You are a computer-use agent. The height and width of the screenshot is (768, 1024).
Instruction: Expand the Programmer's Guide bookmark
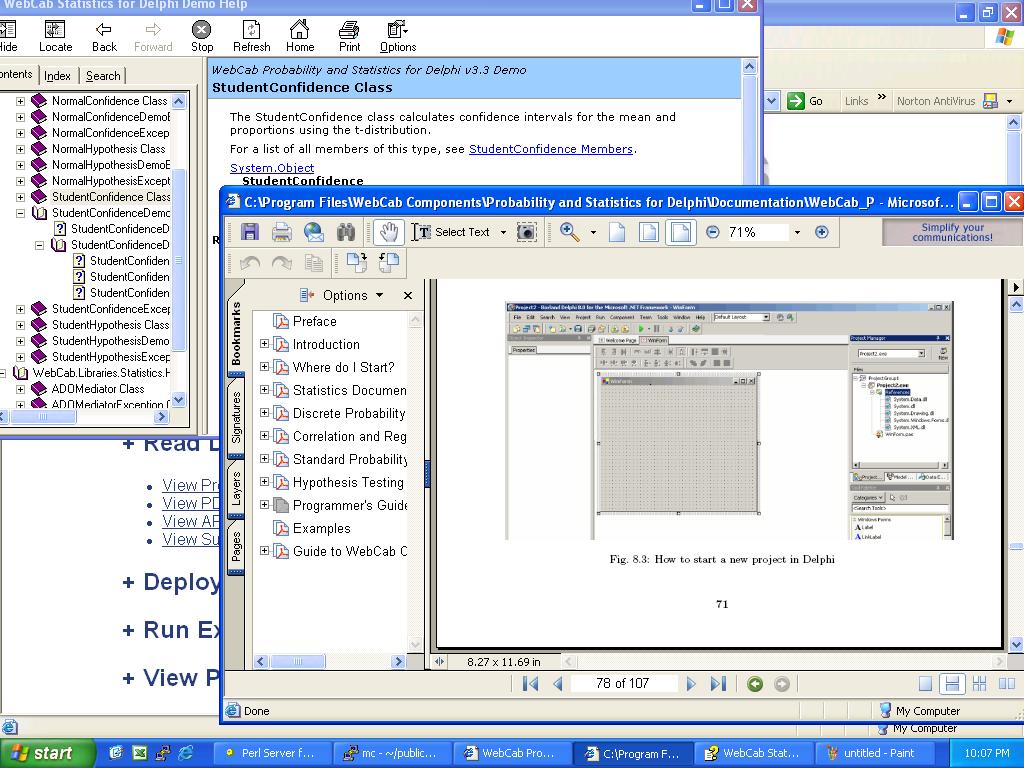coord(264,505)
